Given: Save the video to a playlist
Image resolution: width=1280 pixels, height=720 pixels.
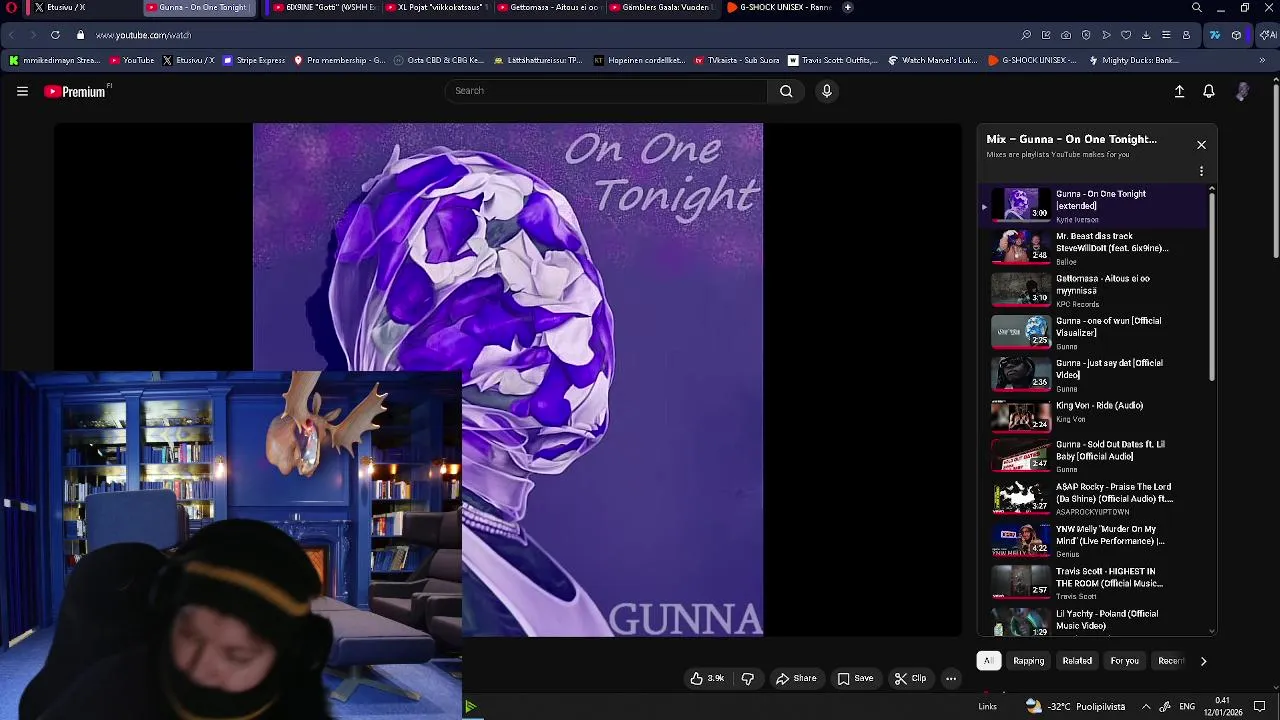Looking at the screenshot, I should 855,678.
